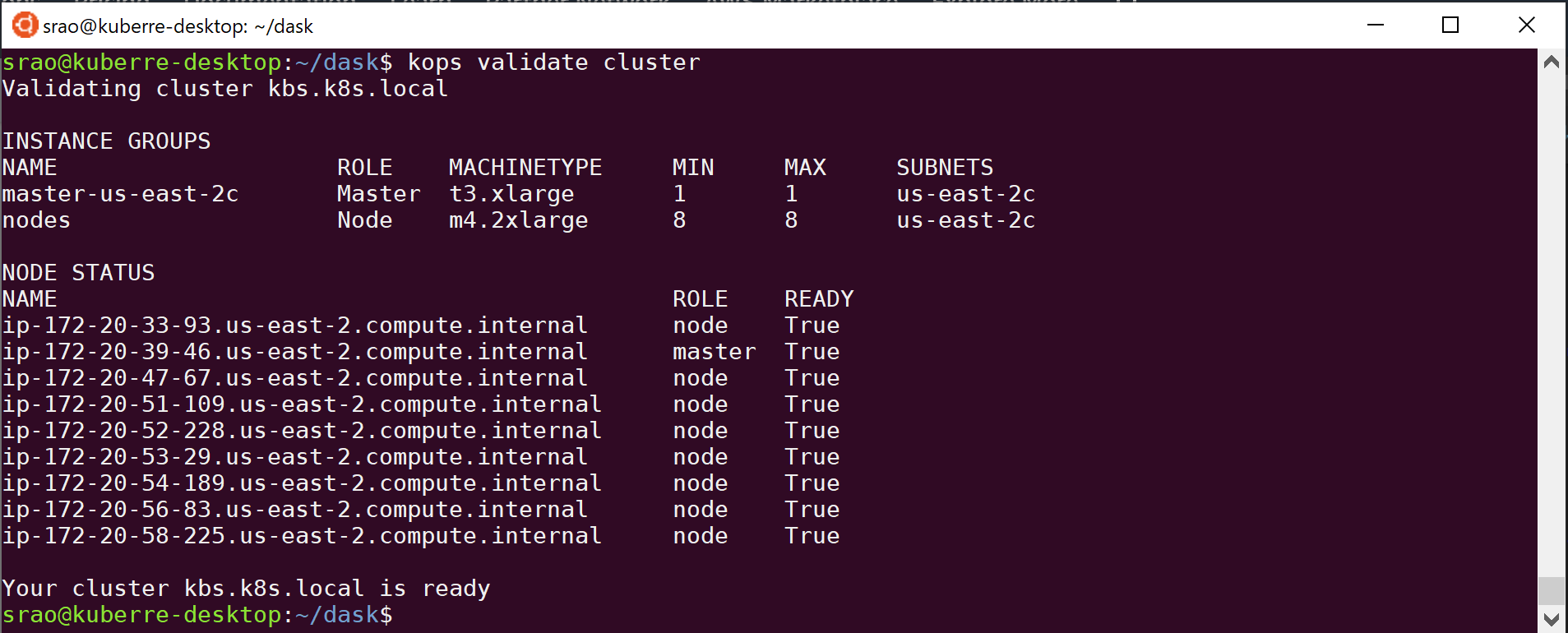Click the master-us-east-2c instance group name
Viewport: 1568px width, 633px height.
point(120,194)
